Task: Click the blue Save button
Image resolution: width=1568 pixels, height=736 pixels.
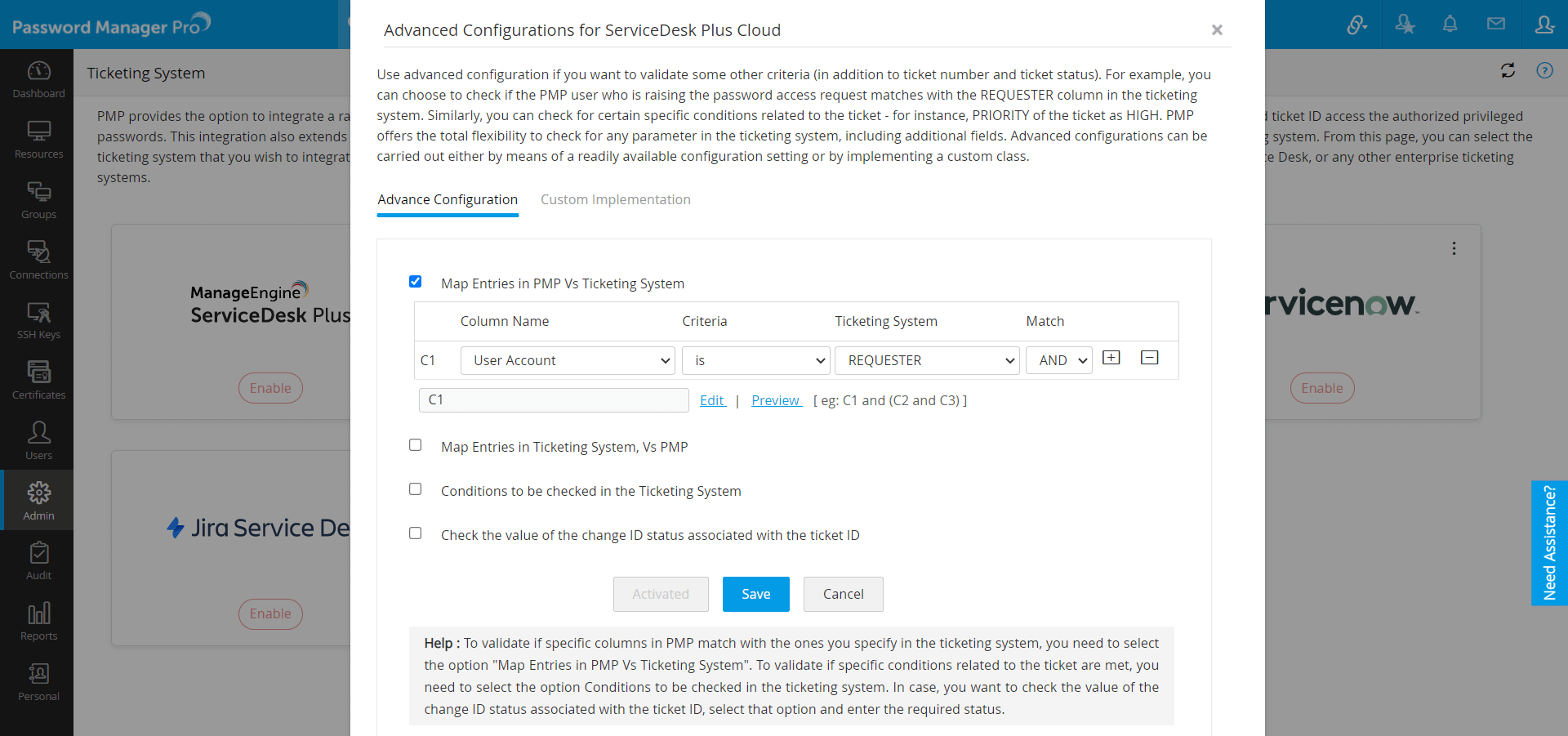Action: coord(755,594)
